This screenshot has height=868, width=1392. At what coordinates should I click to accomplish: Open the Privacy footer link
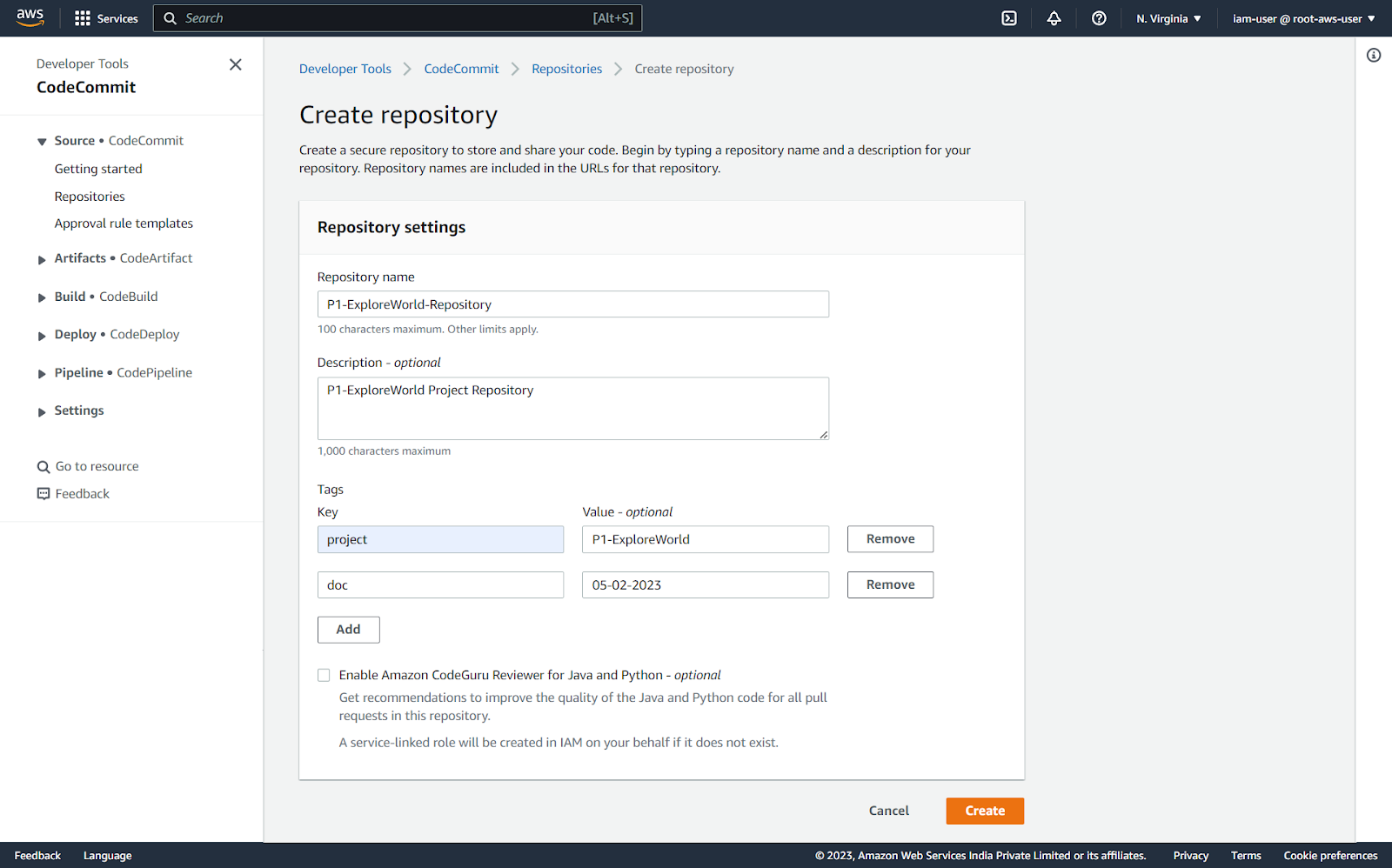point(1190,856)
